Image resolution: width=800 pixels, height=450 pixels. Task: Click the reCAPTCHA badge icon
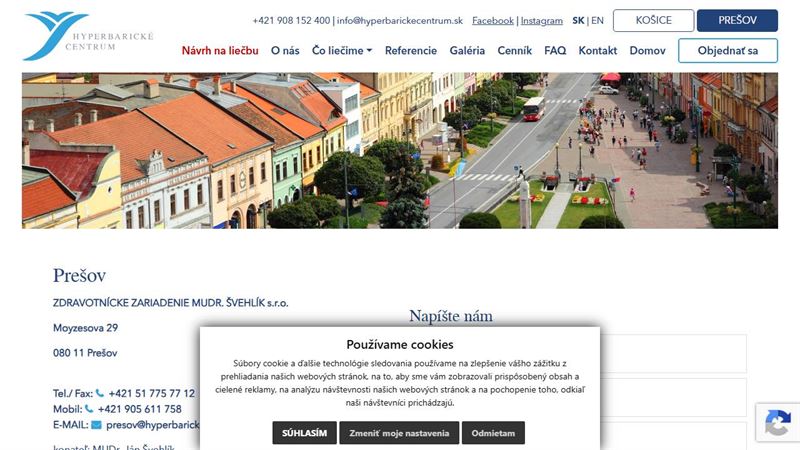pos(778,422)
